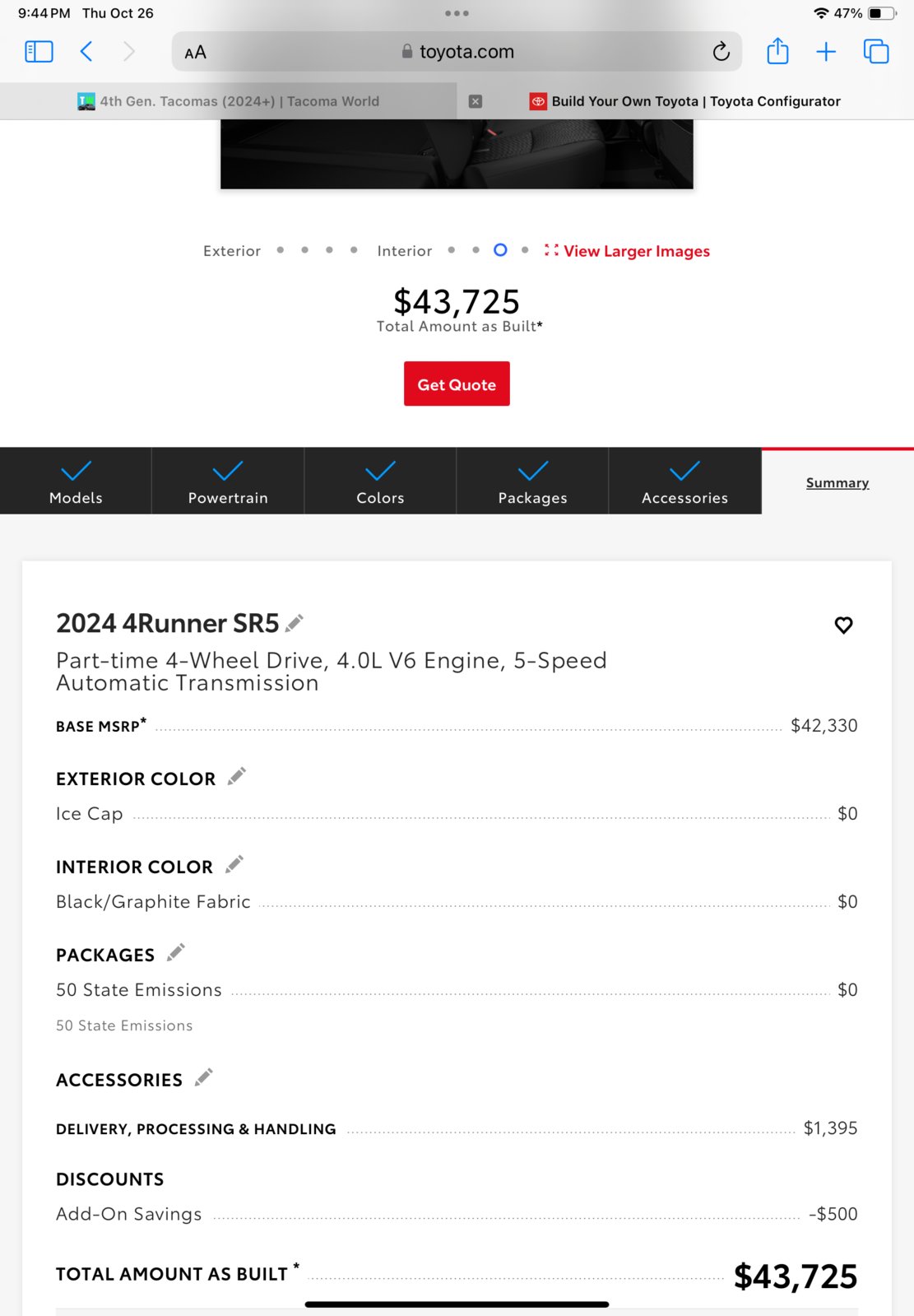This screenshot has width=914, height=1316.
Task: Go back to the previous page
Action: point(86,52)
